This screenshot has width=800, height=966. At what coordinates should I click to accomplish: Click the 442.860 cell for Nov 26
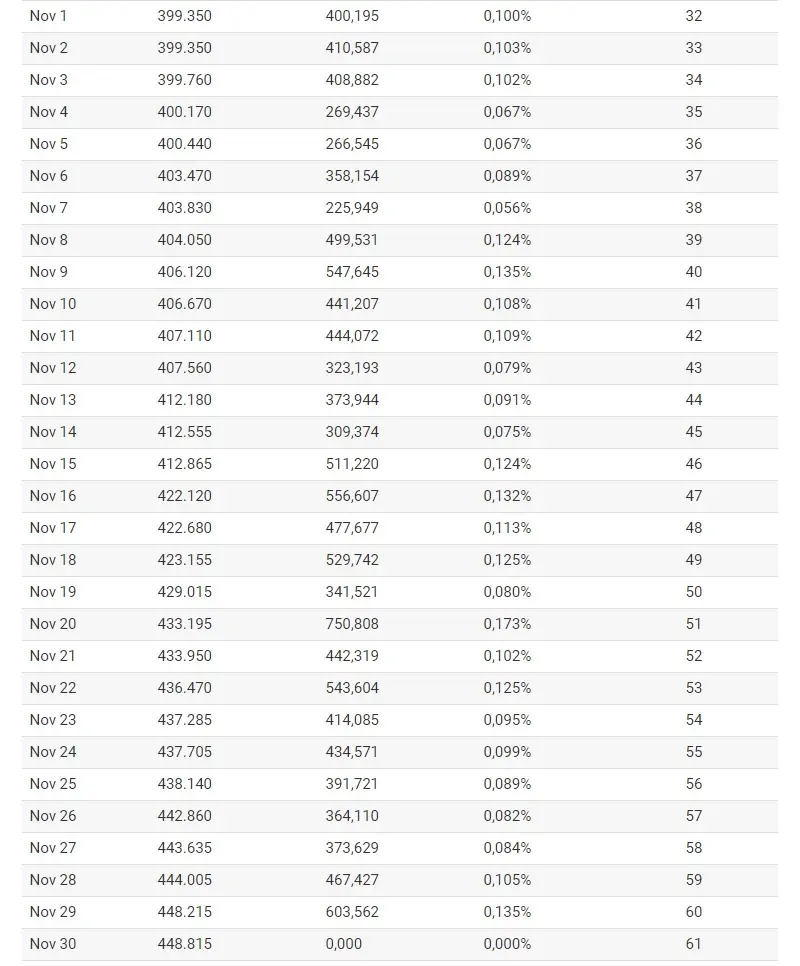tap(184, 817)
